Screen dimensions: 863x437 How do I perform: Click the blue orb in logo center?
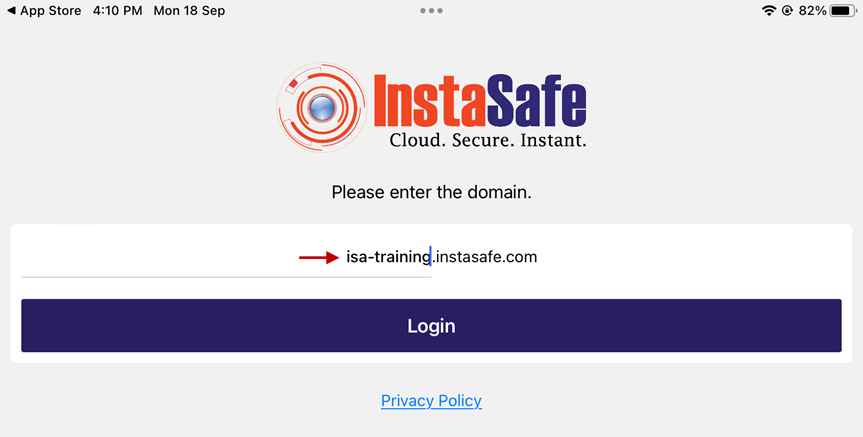click(322, 107)
